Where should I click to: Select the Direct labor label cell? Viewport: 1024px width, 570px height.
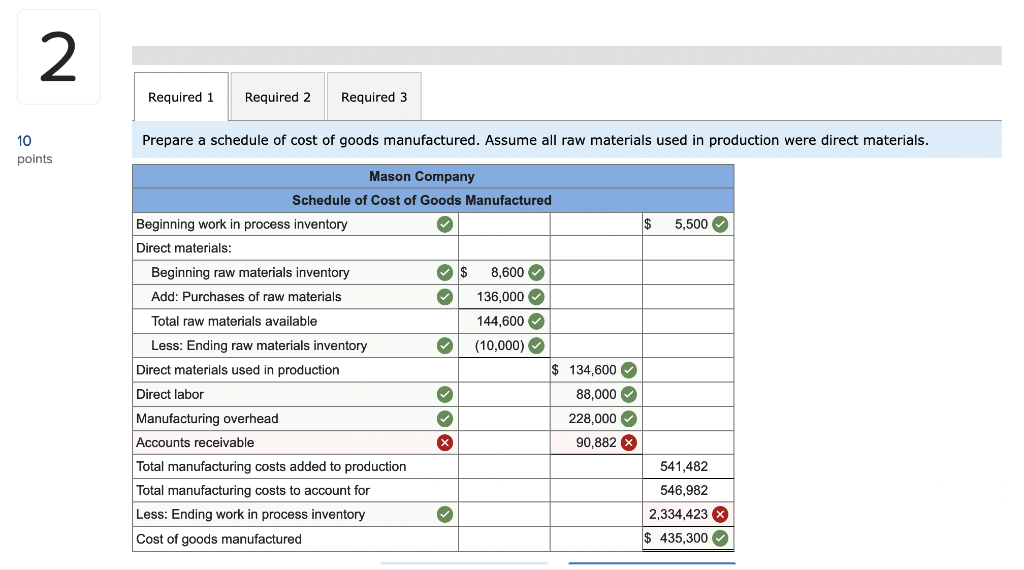point(295,394)
